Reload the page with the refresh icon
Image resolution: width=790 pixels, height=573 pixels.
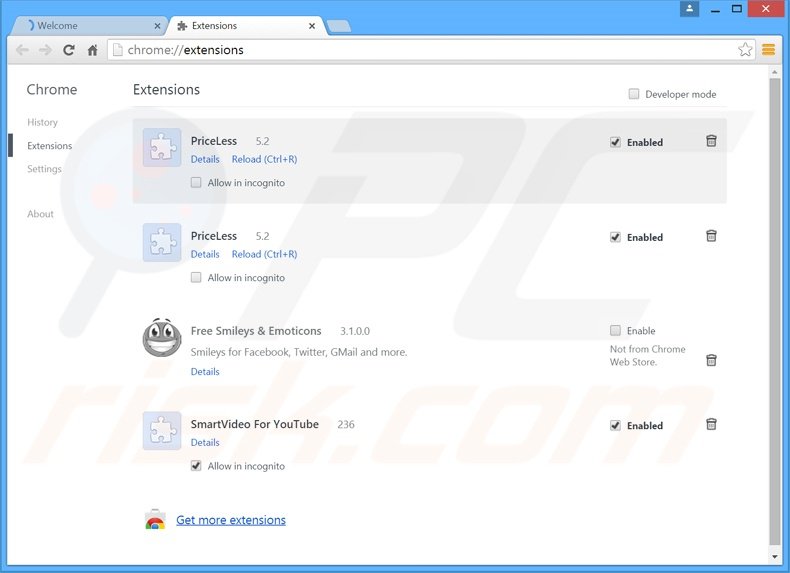[x=69, y=50]
